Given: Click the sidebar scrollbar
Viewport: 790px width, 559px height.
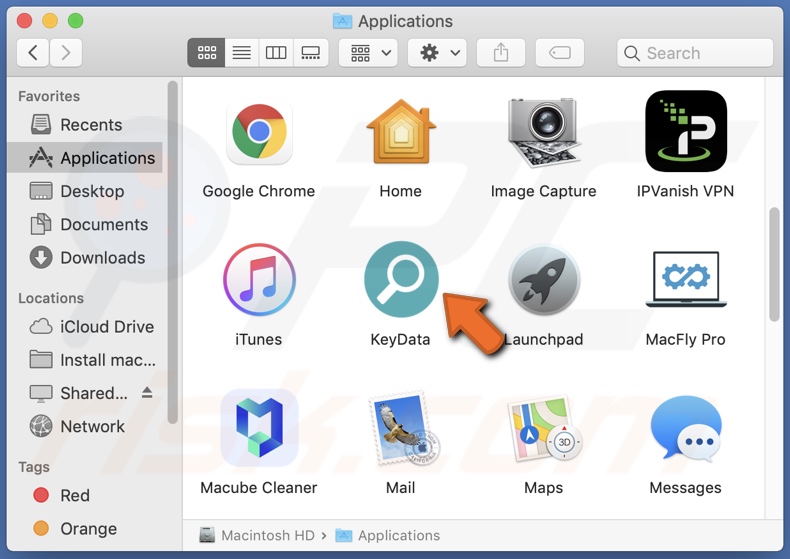Looking at the screenshot, I should pos(173,252).
